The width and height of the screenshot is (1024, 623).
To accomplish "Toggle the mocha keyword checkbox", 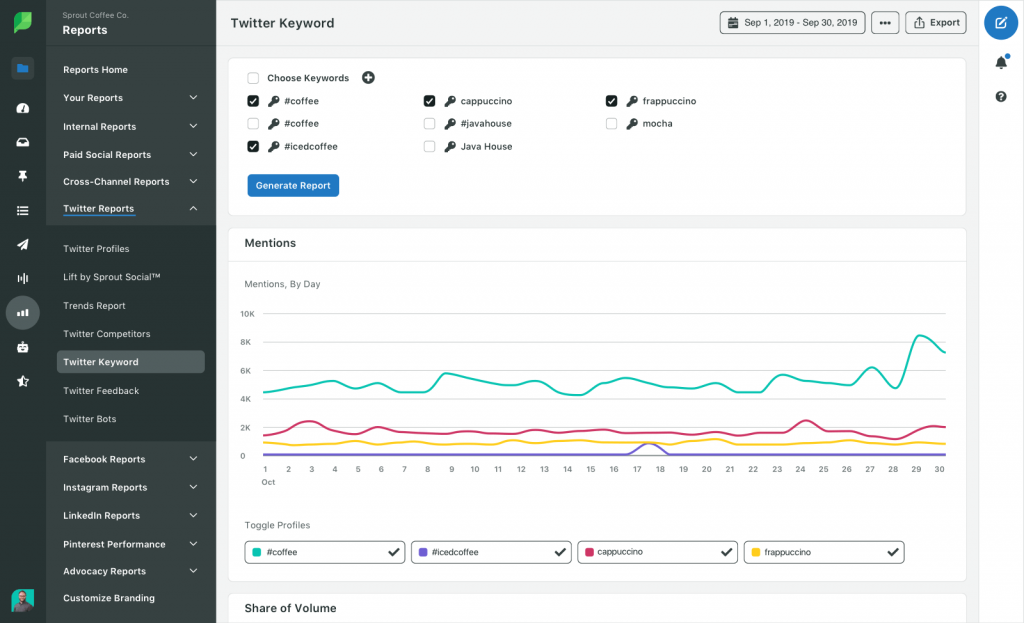I will (x=611, y=123).
